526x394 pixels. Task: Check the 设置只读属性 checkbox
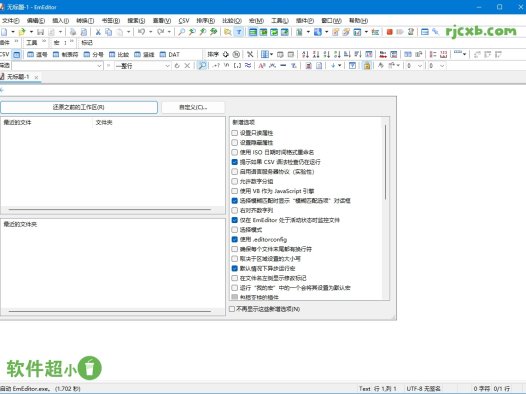coord(235,133)
